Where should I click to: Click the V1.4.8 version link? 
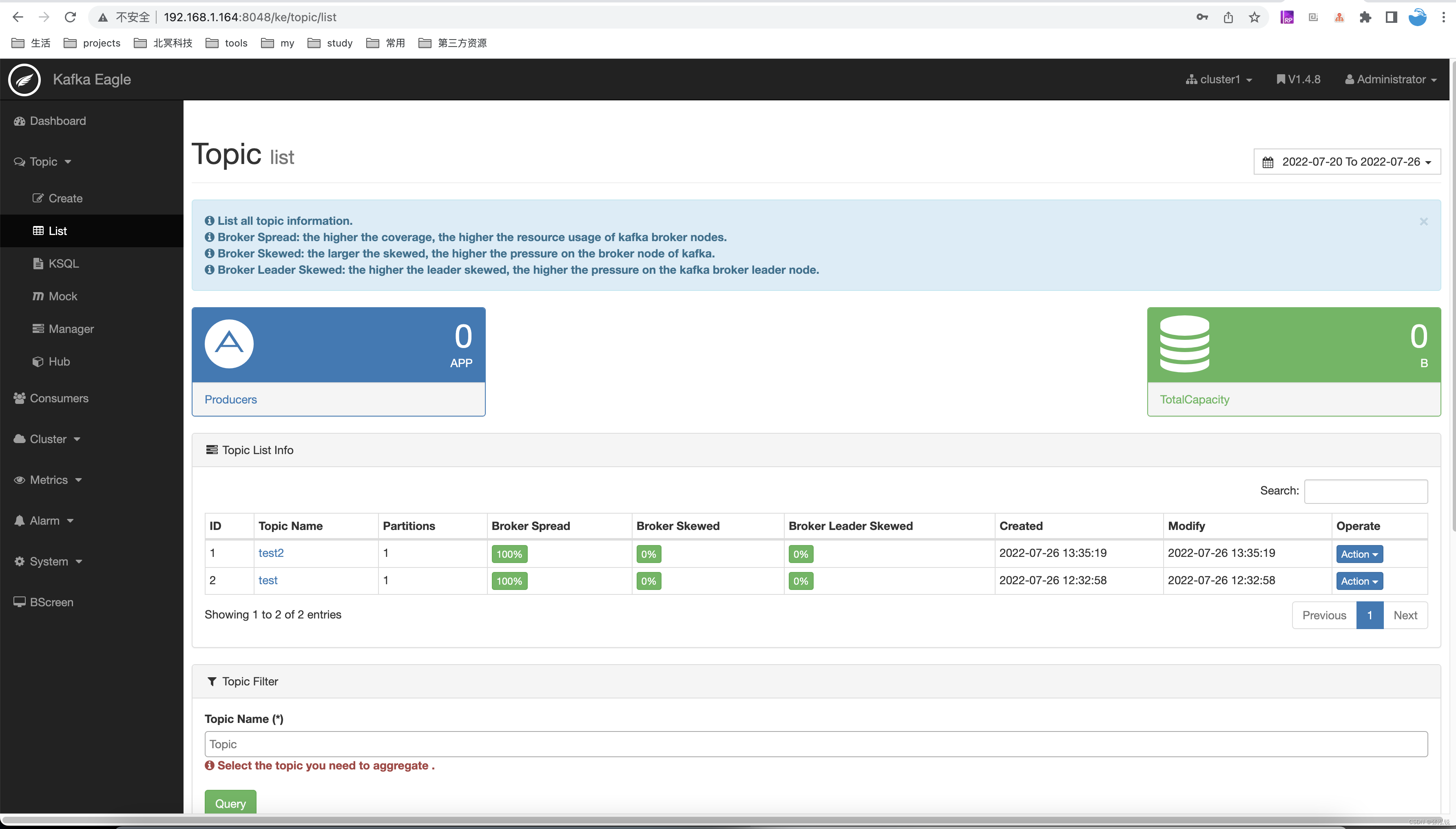tap(1298, 80)
